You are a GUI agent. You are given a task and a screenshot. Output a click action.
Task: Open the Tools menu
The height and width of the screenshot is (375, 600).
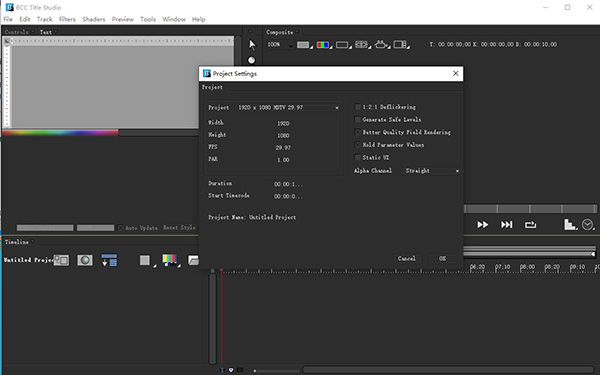point(148,19)
